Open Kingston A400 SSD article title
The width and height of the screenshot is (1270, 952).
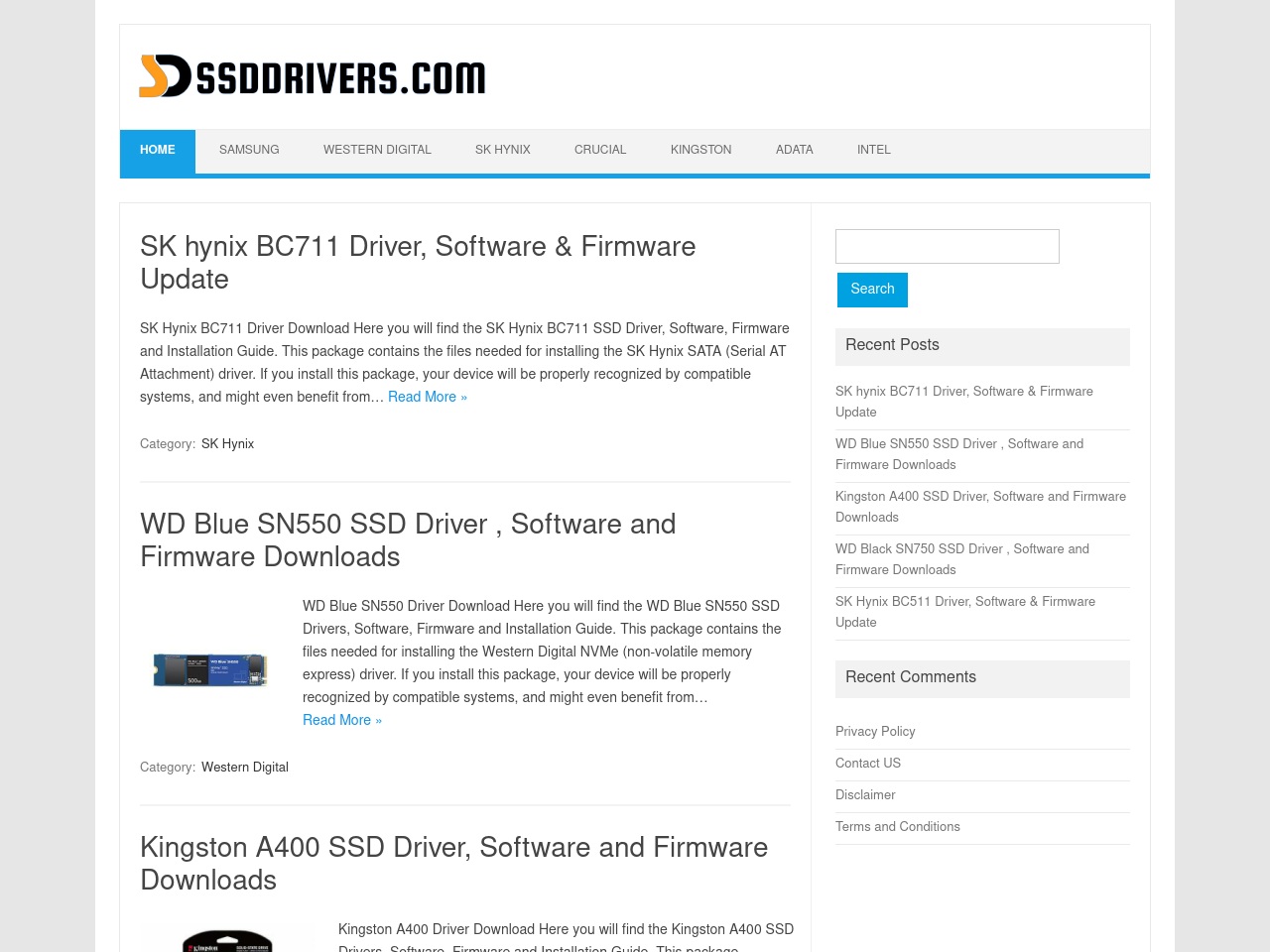[454, 865]
